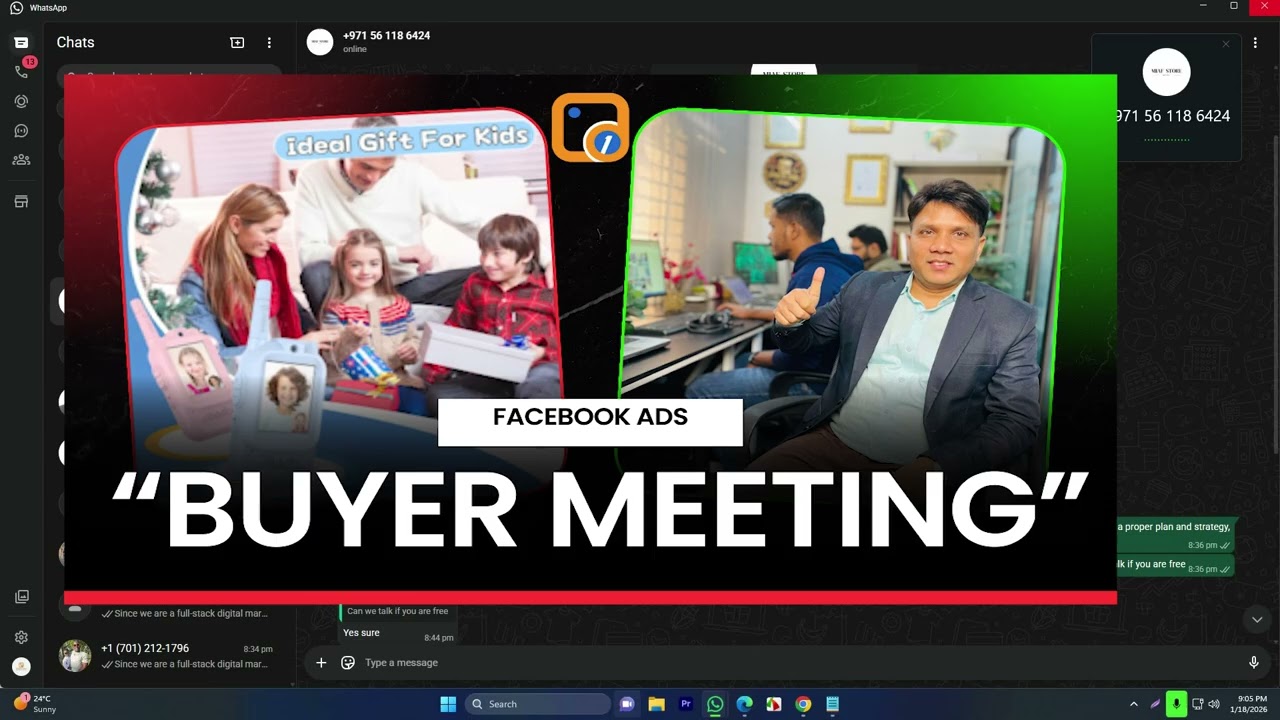Screen dimensions: 1280x720
Task: Open contact avatar in chat header
Action: click(x=320, y=42)
